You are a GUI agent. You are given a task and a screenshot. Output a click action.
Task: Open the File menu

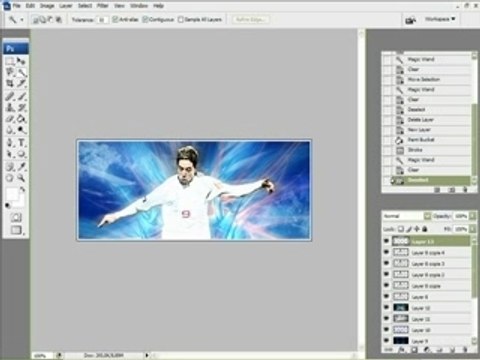tap(16, 6)
